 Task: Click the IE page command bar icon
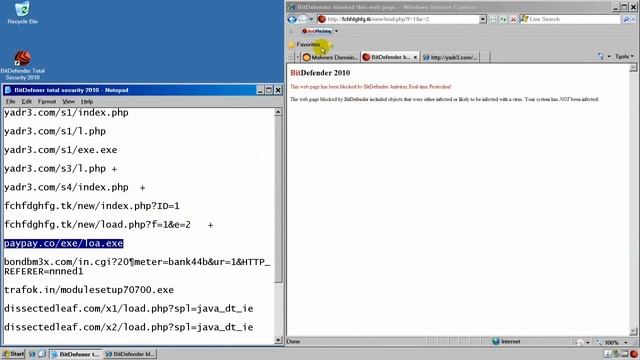[x=600, y=56]
